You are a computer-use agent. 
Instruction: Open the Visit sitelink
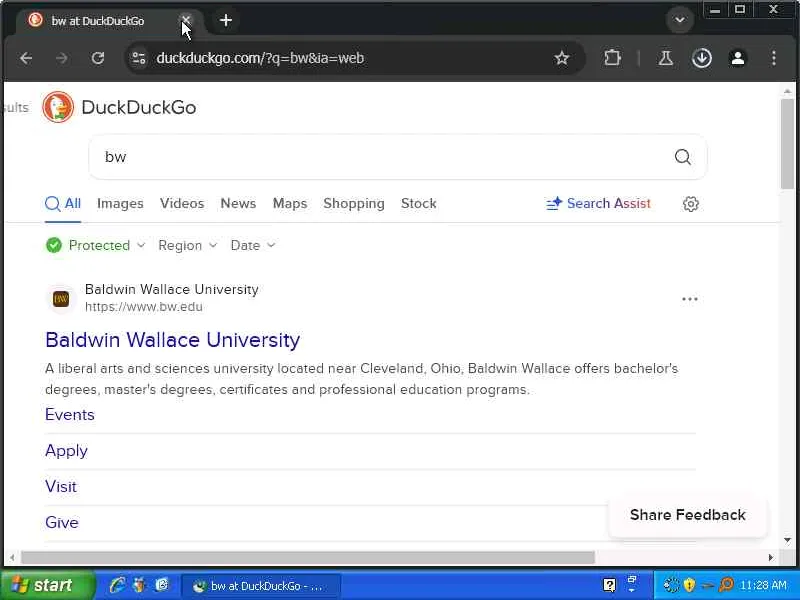point(61,487)
